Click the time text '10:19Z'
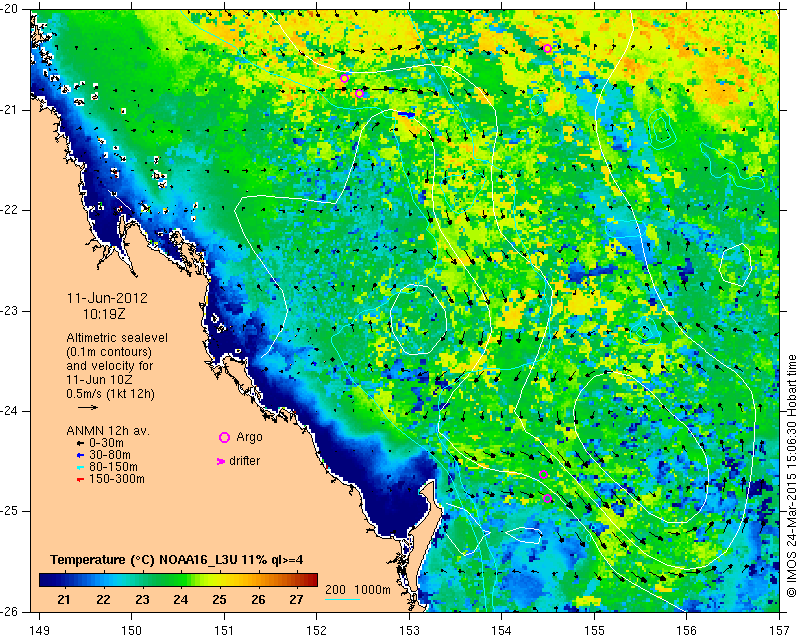The width and height of the screenshot is (800, 640). click(104, 314)
